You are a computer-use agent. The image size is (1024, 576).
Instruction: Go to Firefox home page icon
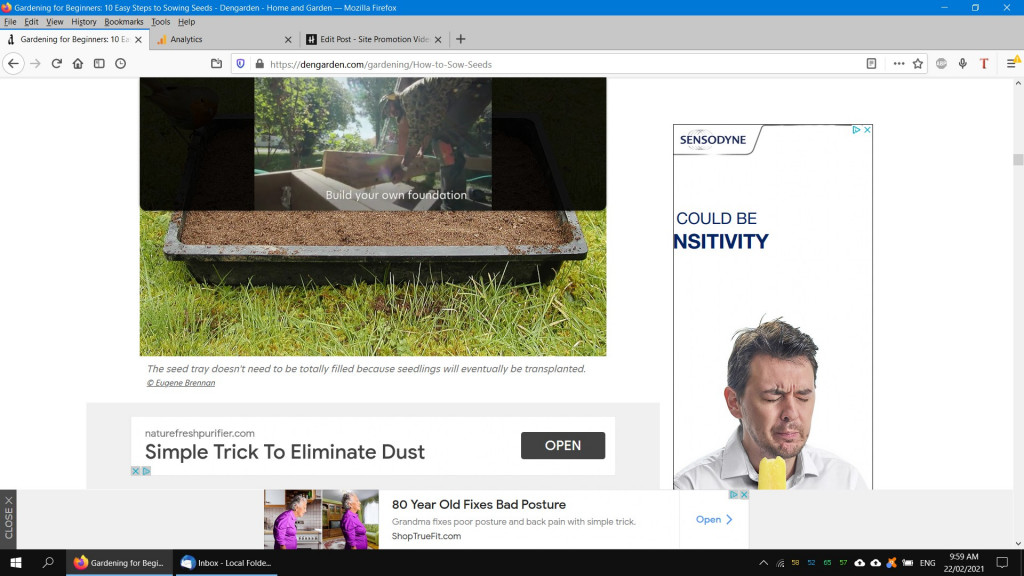[x=77, y=63]
